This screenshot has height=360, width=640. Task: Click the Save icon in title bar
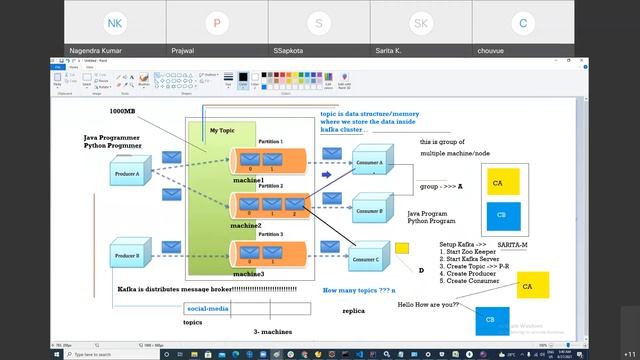tap(62, 60)
